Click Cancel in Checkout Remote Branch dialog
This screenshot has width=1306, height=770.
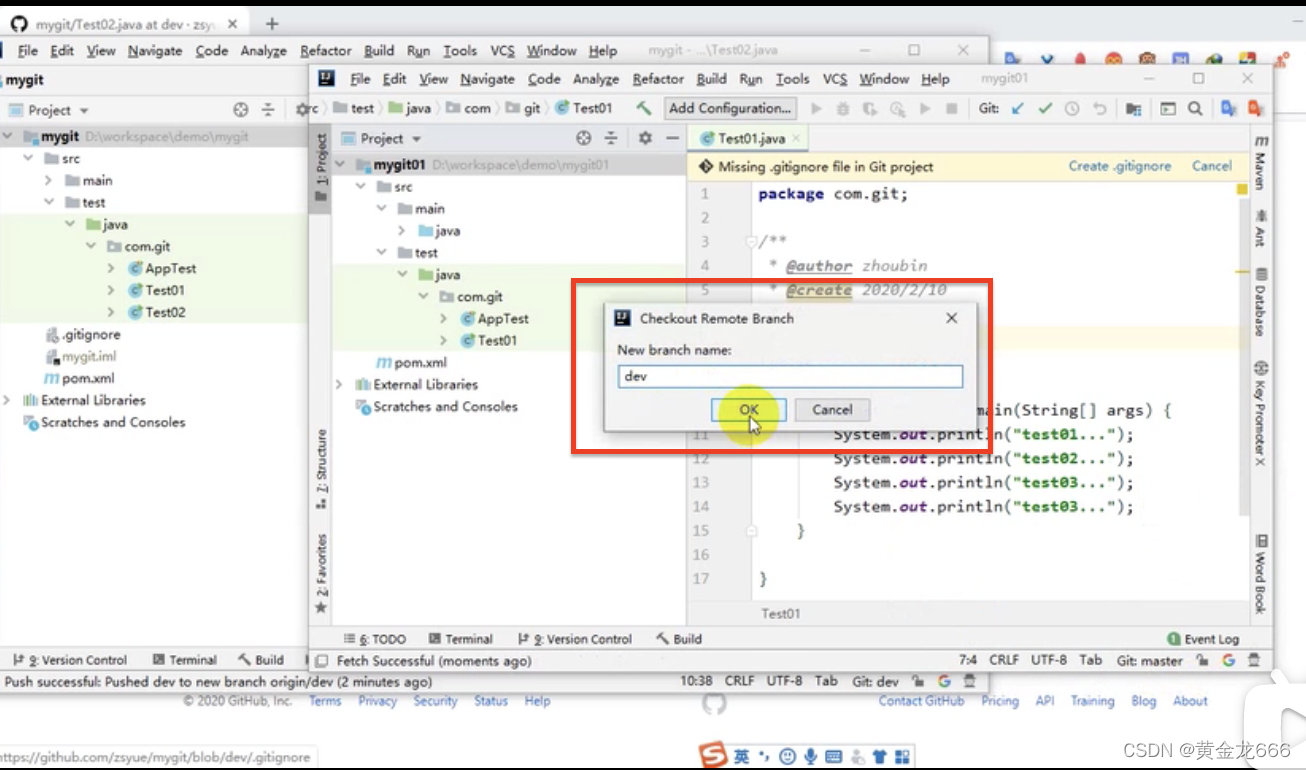[x=832, y=409]
